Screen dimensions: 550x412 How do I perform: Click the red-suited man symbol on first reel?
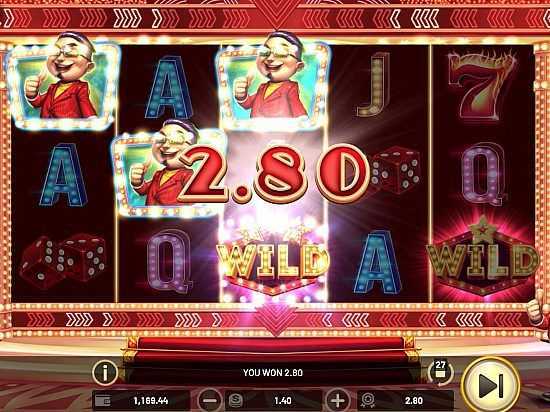click(63, 80)
